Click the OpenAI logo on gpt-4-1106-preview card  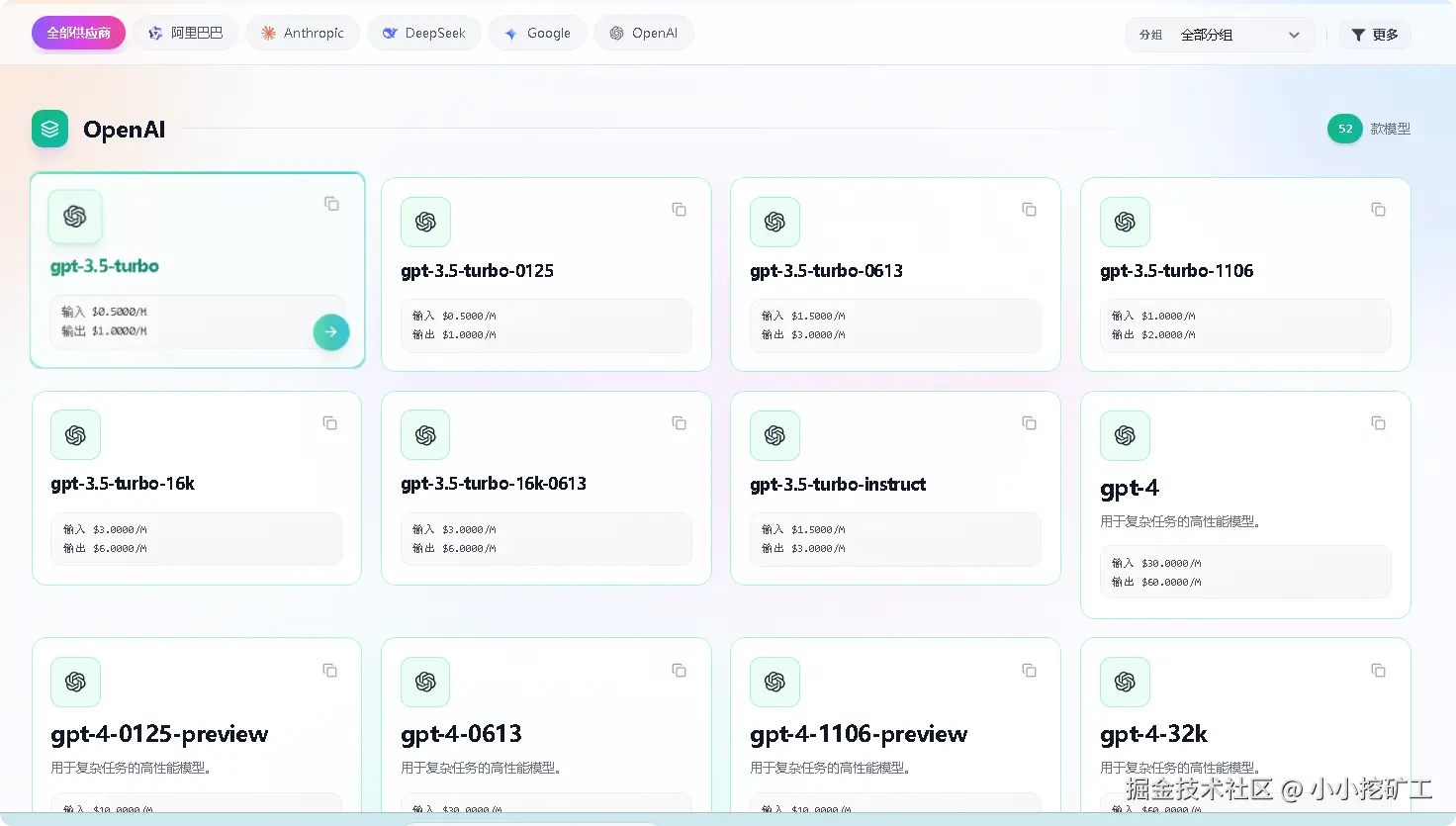pyautogui.click(x=774, y=682)
